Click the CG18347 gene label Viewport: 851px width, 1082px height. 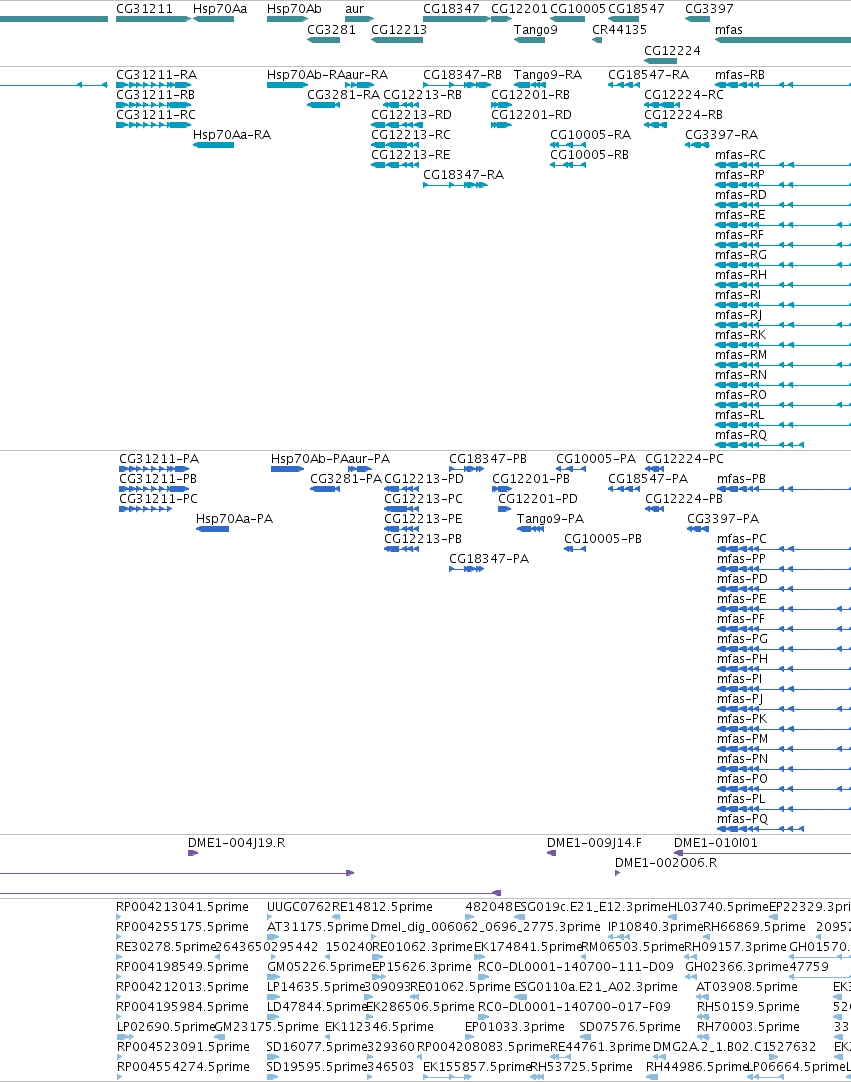click(x=451, y=9)
